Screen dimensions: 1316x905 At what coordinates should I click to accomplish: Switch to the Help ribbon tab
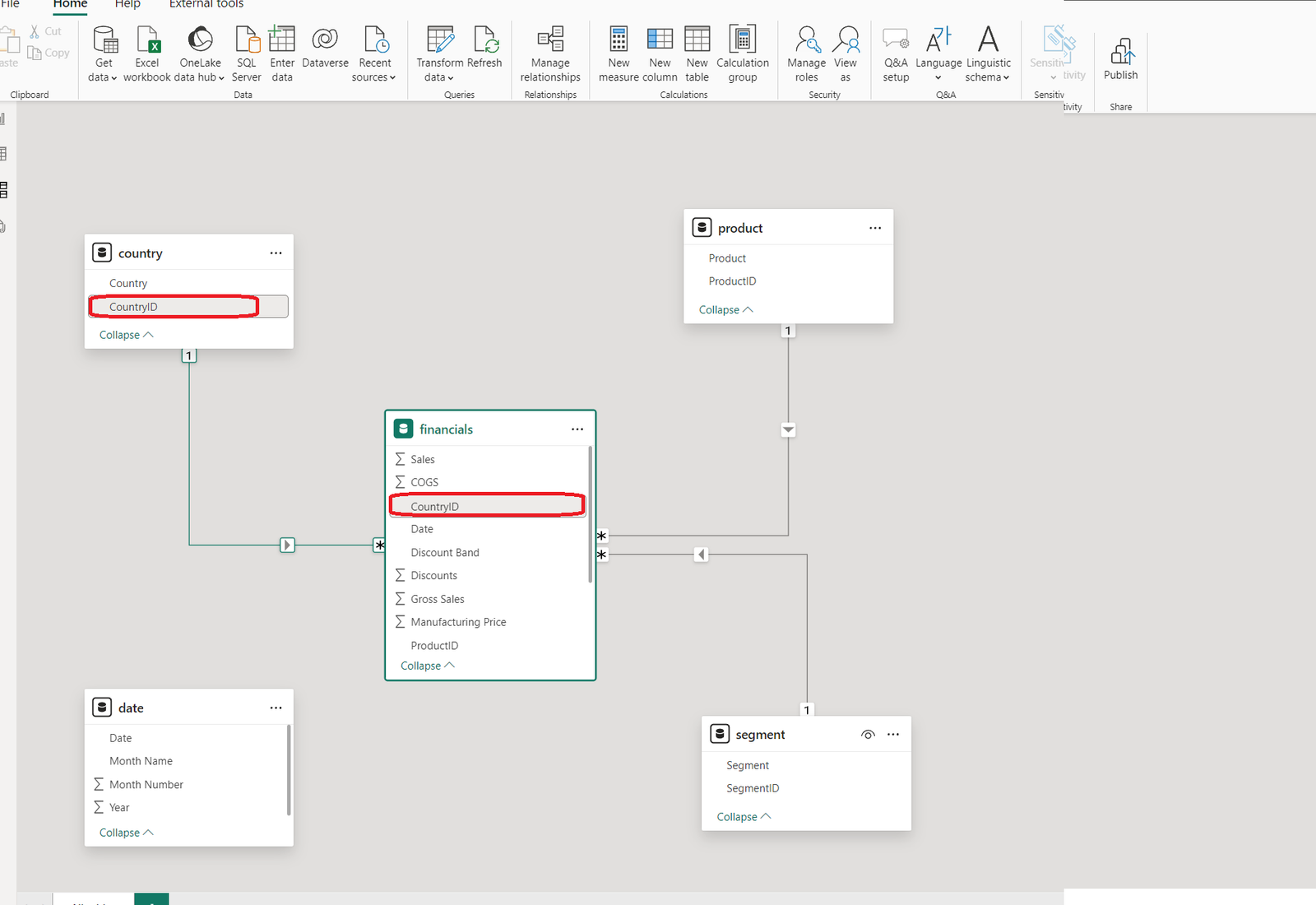pyautogui.click(x=127, y=5)
